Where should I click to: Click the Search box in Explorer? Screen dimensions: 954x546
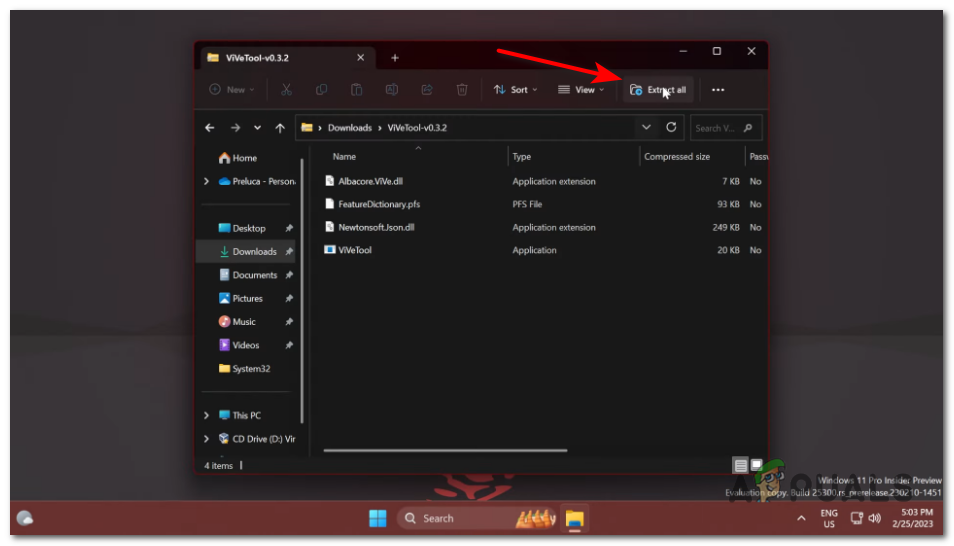725,128
